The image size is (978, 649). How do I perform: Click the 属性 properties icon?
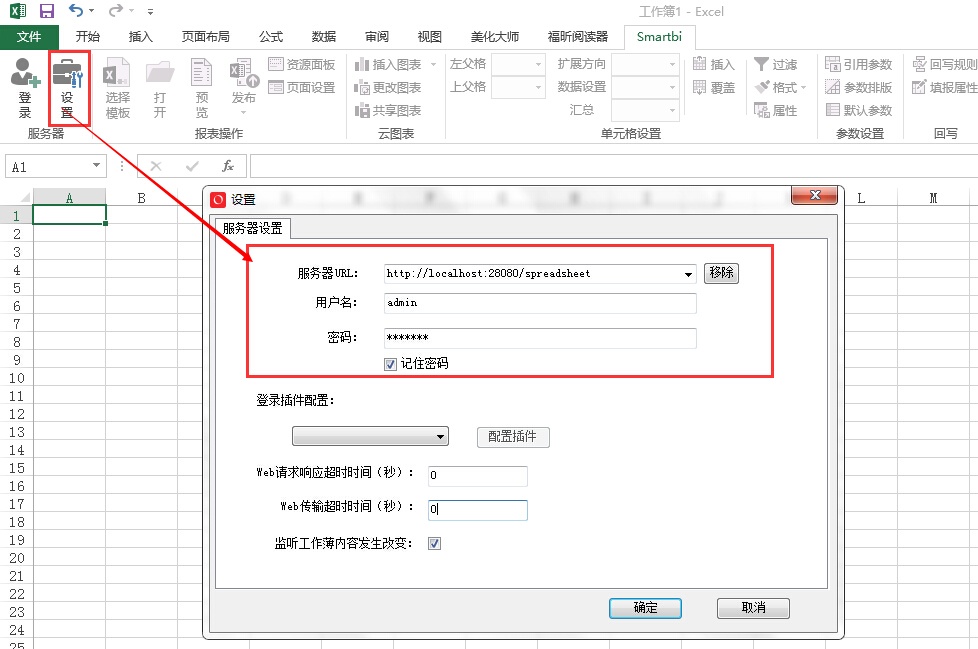(x=775, y=110)
